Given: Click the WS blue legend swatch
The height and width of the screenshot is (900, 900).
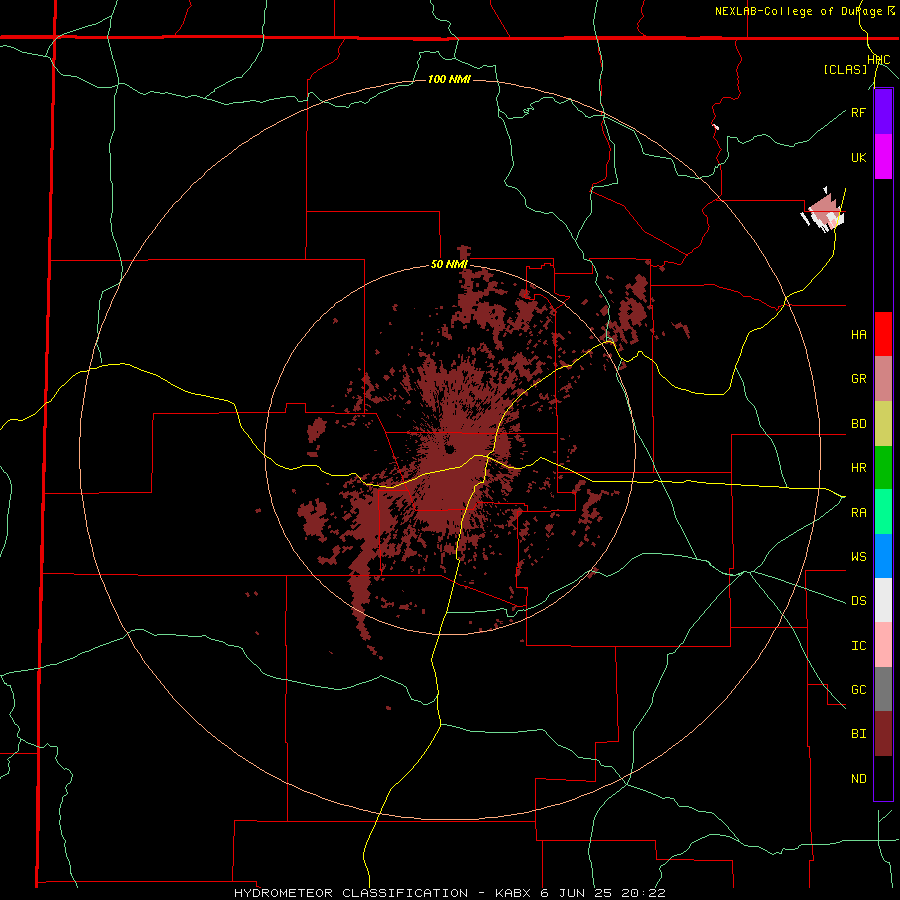Looking at the screenshot, I should 883,556.
